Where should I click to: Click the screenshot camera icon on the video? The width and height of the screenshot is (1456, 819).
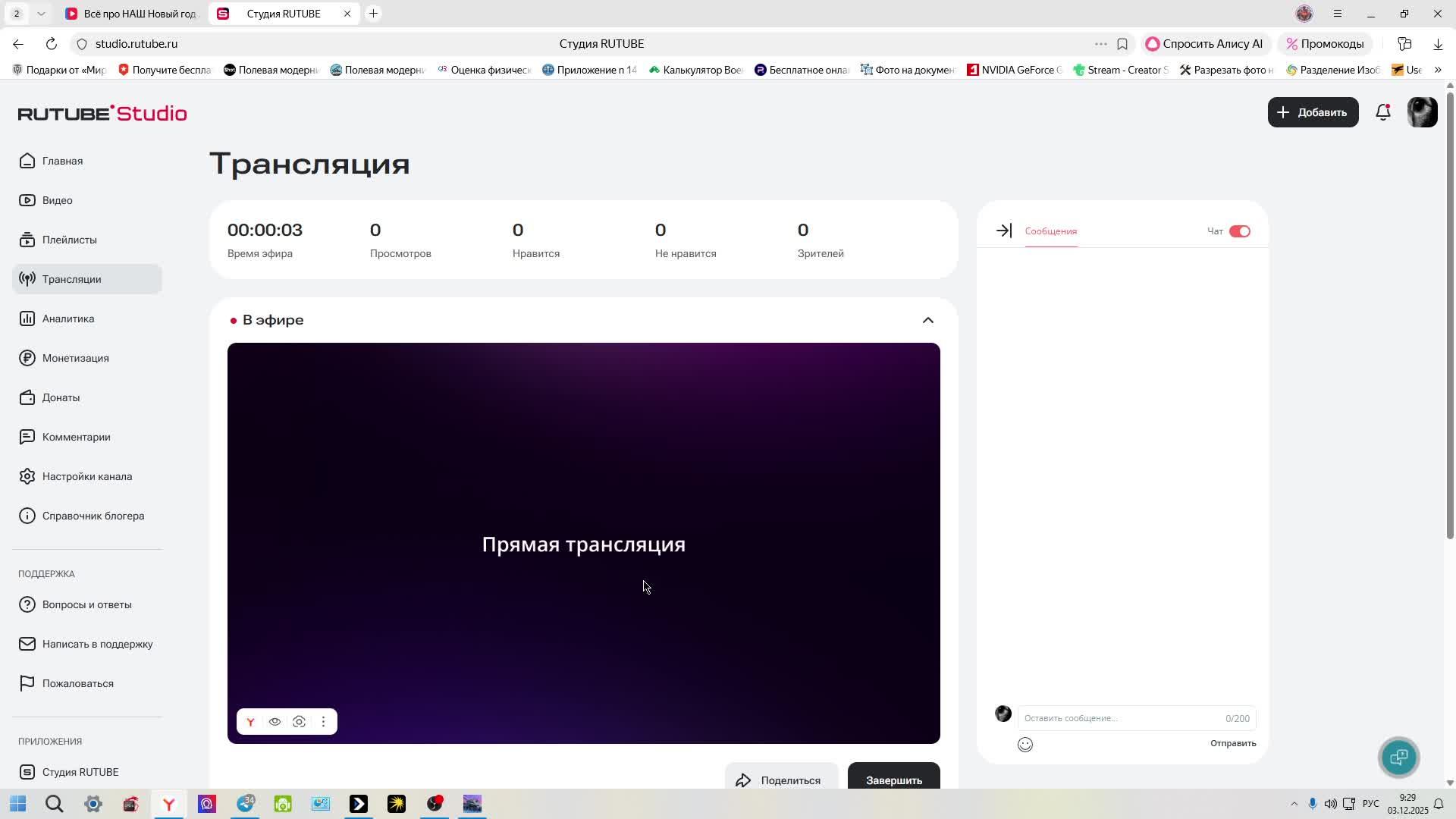[299, 722]
